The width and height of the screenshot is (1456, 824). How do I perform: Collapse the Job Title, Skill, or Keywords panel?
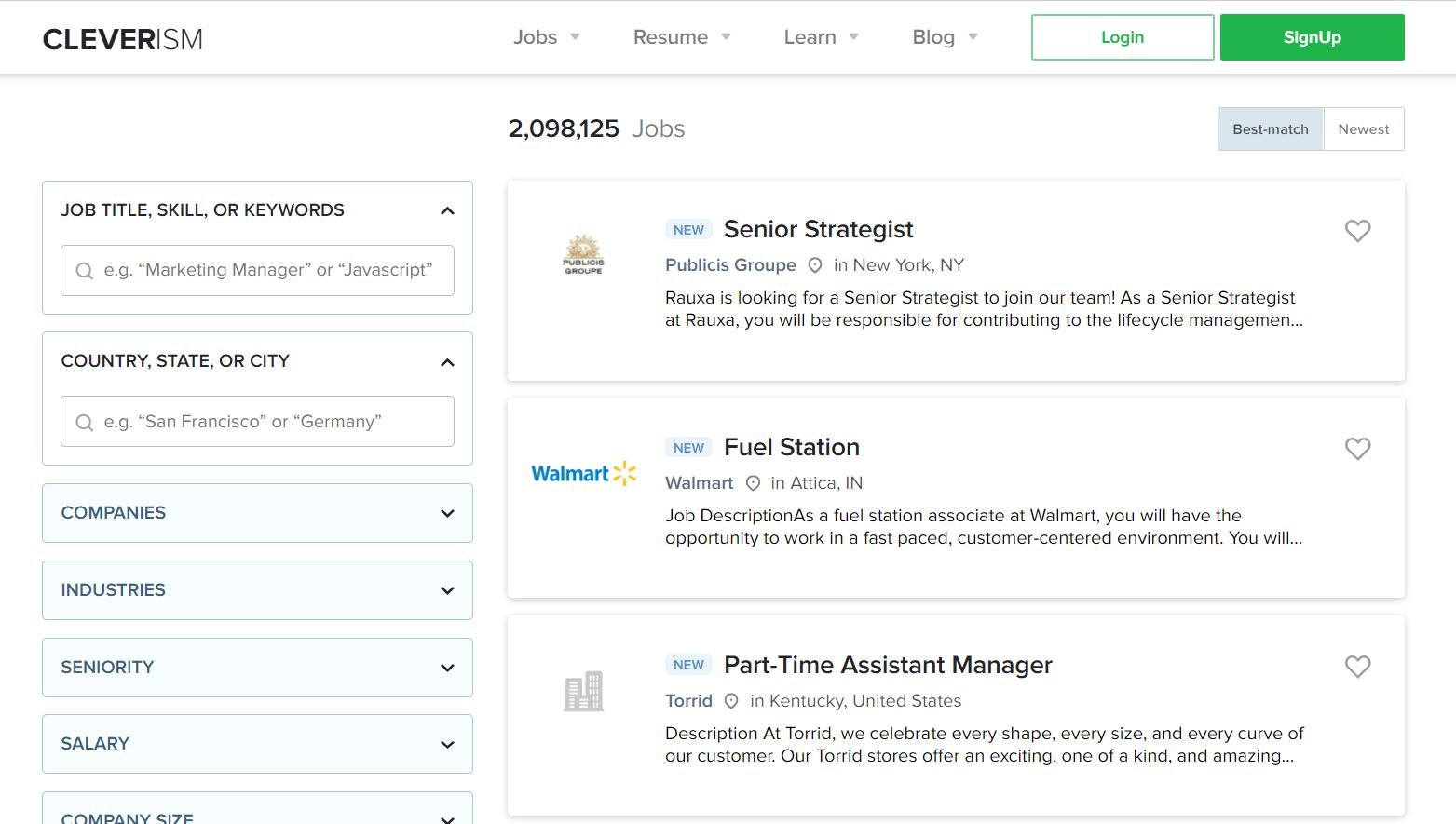[447, 210]
